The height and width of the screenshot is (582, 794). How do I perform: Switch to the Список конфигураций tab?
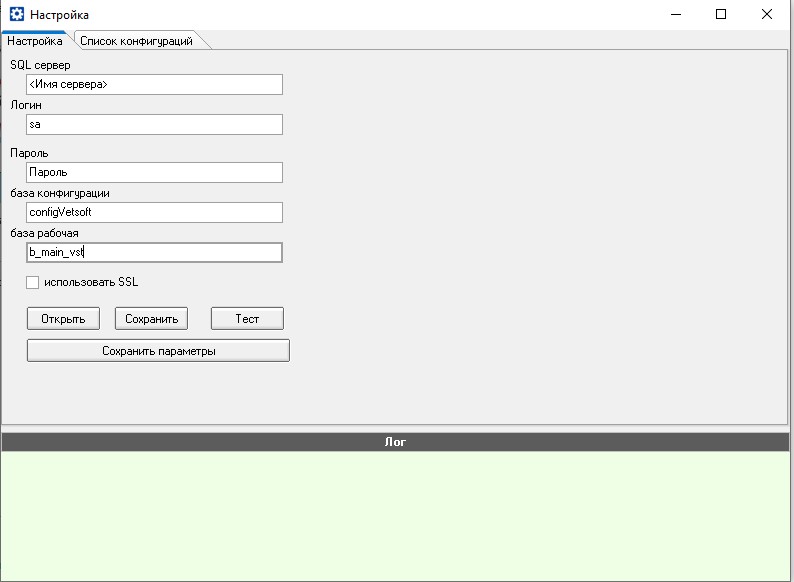pos(136,41)
